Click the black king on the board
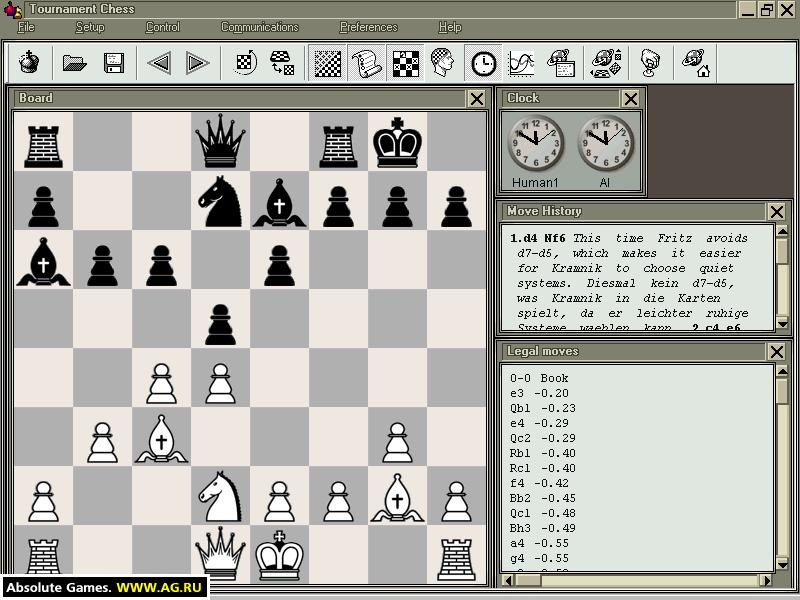Viewport: 800px width, 600px height. pos(397,143)
